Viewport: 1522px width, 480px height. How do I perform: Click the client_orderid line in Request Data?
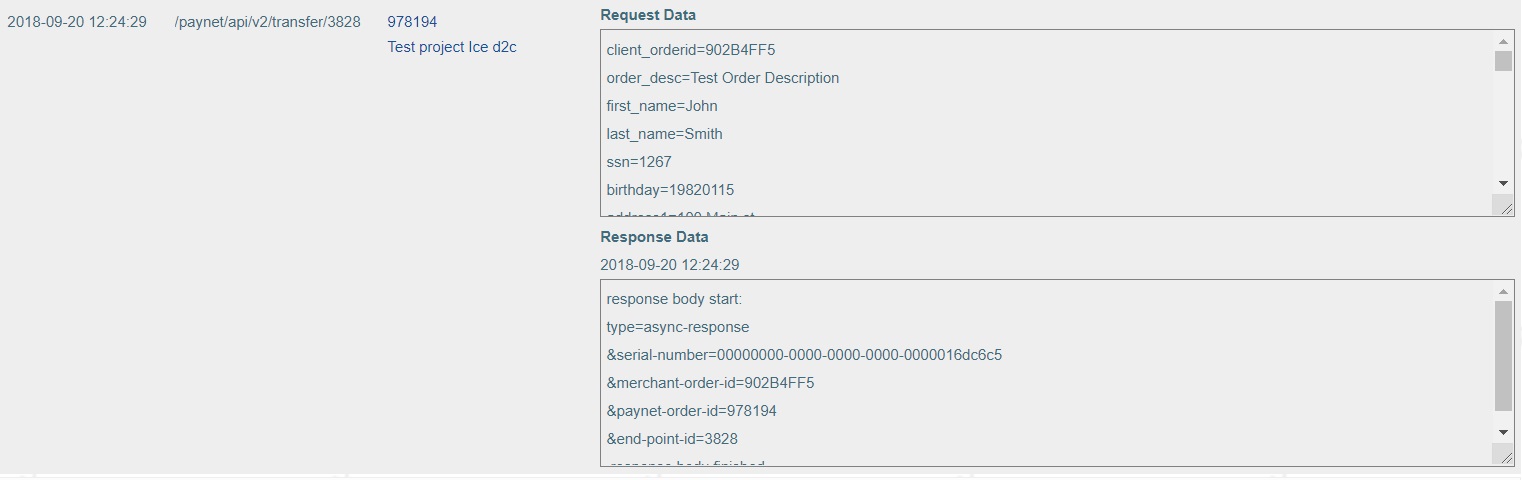pos(690,50)
